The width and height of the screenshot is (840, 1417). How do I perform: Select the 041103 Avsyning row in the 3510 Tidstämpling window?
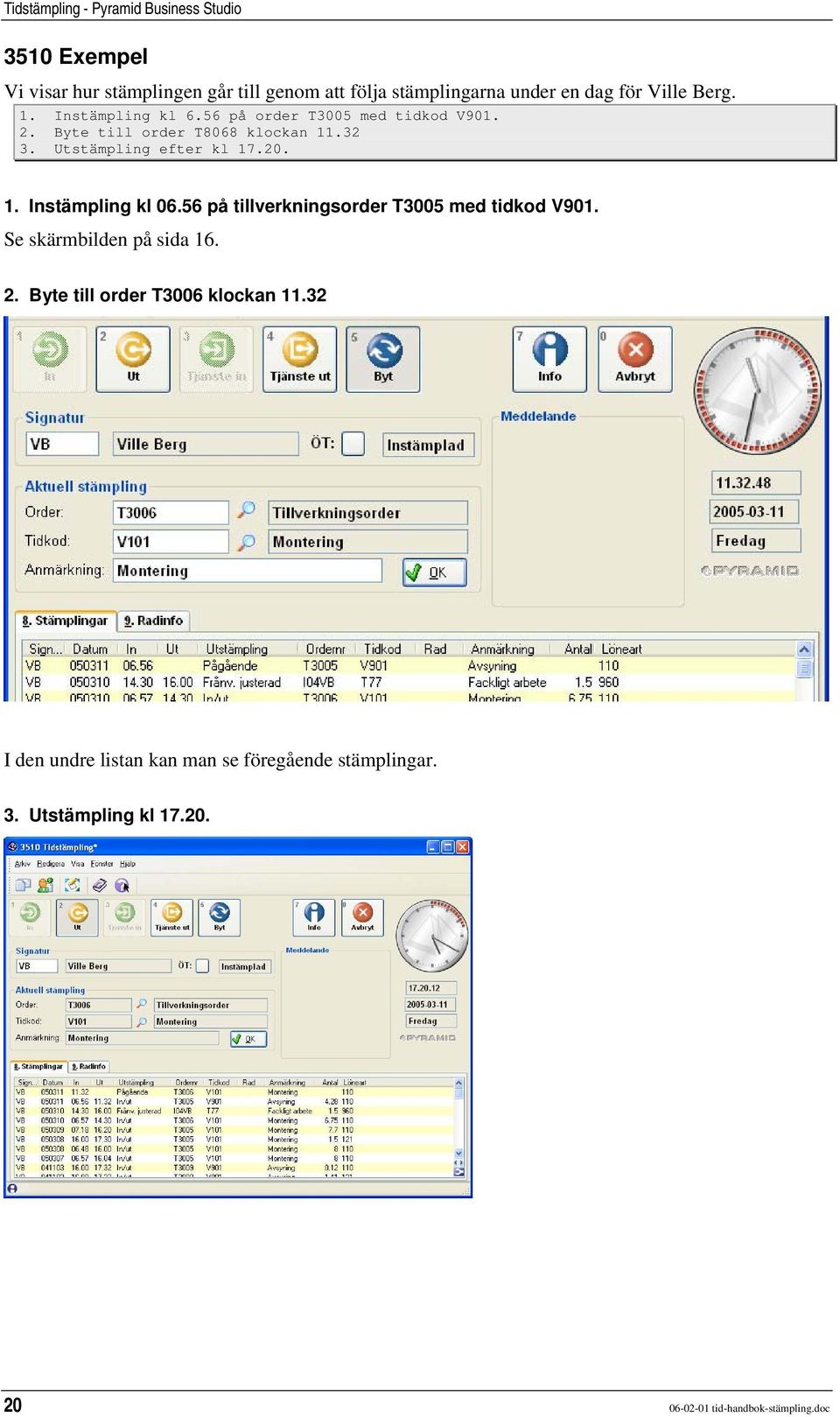(234, 1168)
